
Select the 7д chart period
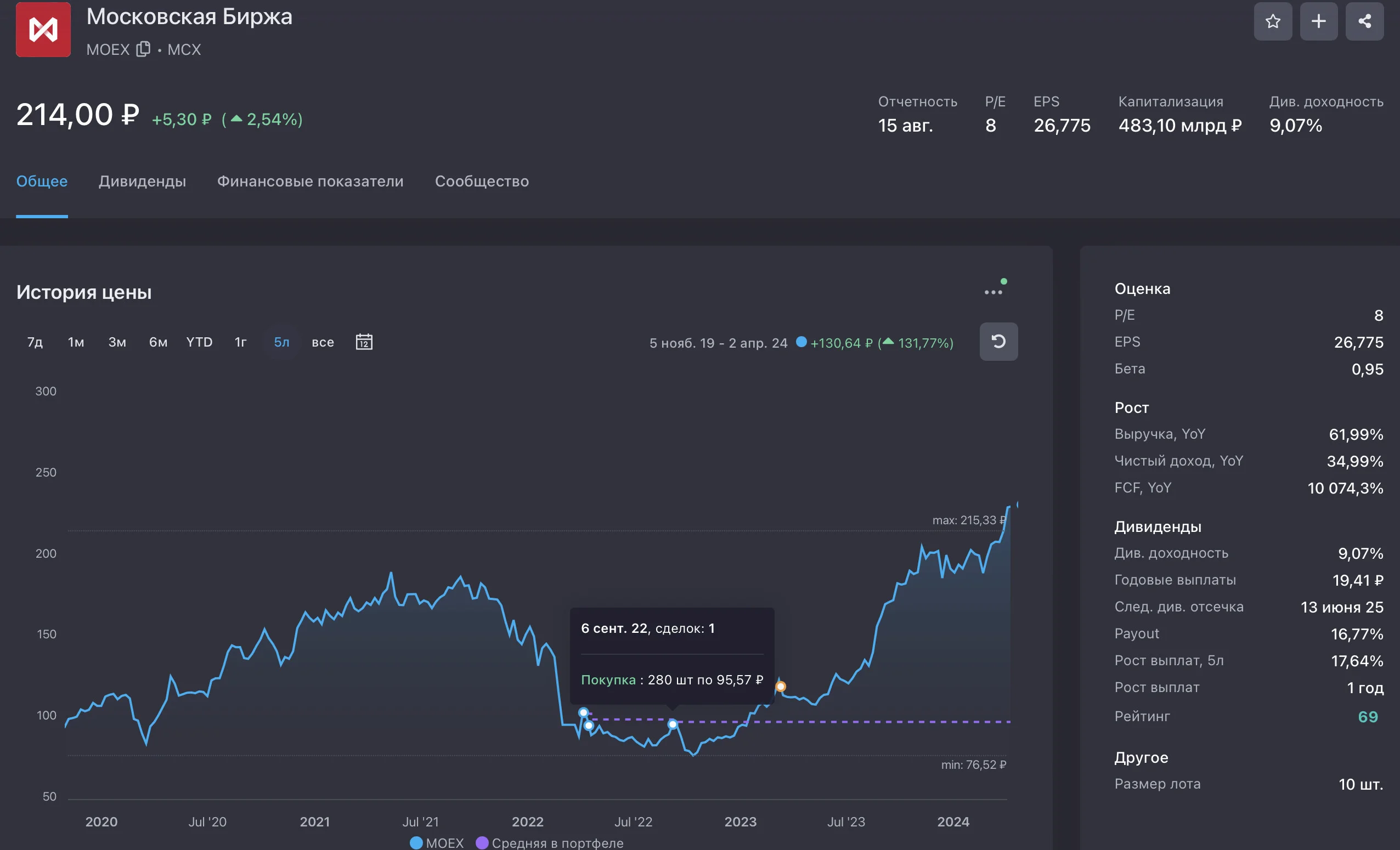(35, 342)
